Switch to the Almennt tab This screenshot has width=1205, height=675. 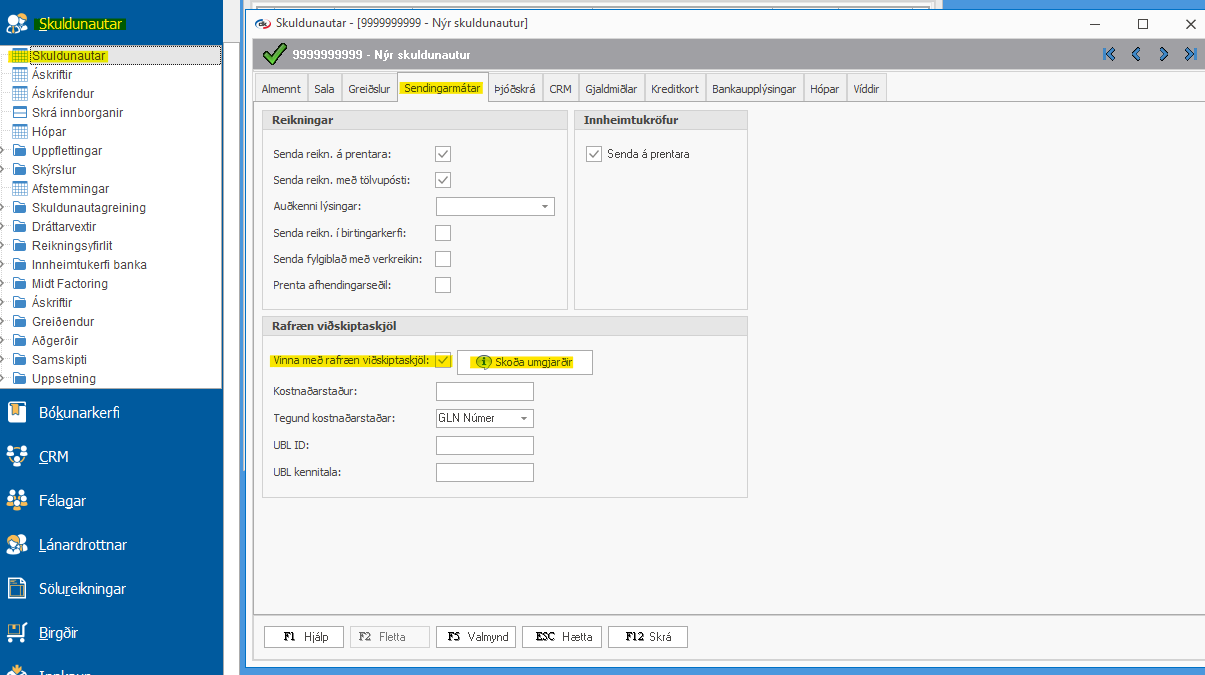click(x=281, y=89)
